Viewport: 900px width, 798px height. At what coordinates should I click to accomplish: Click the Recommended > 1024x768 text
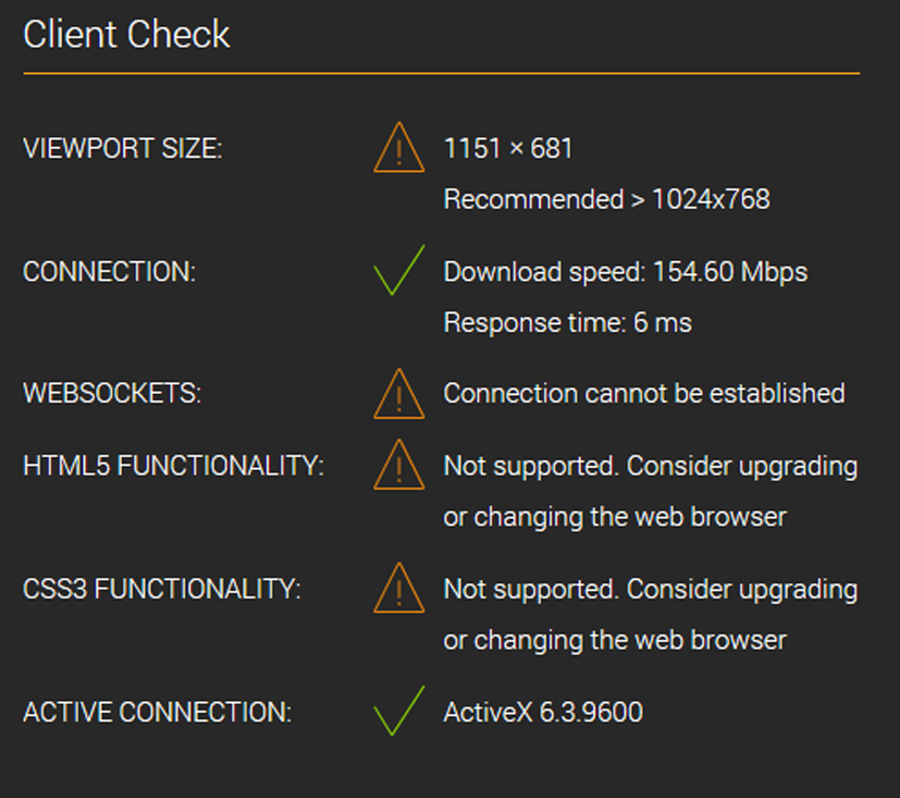(x=607, y=200)
